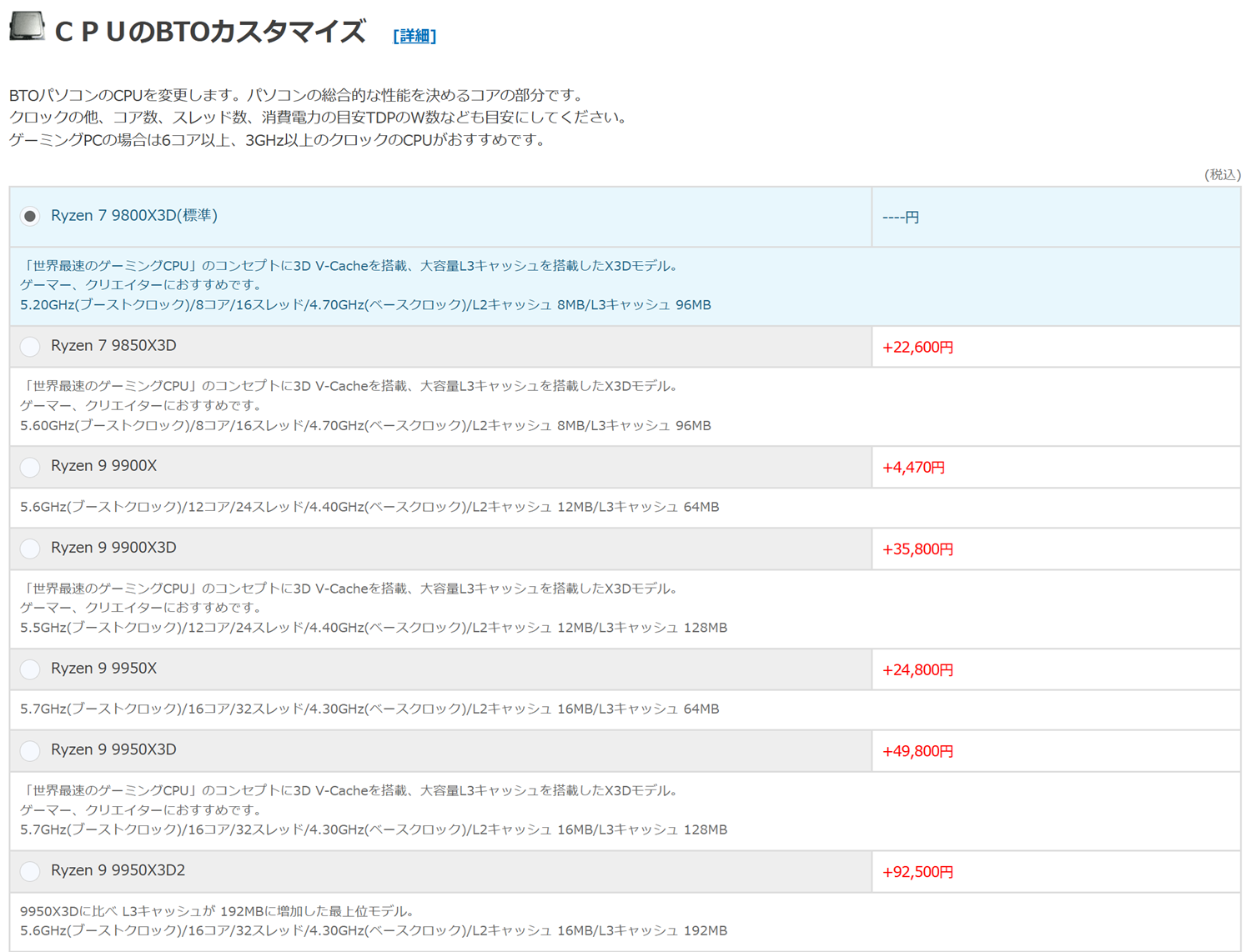Click the Ryzen 7 9800X3D(標準) label
The height and width of the screenshot is (952, 1251).
pyautogui.click(x=134, y=215)
